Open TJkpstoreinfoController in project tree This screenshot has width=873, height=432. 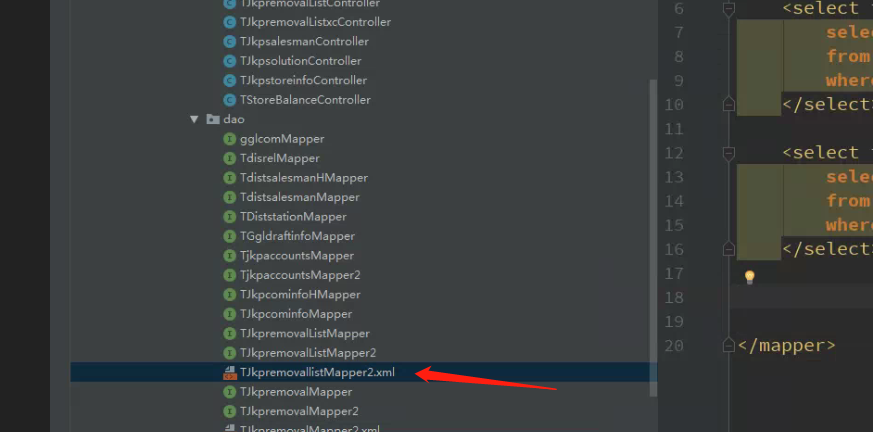pyautogui.click(x=303, y=81)
